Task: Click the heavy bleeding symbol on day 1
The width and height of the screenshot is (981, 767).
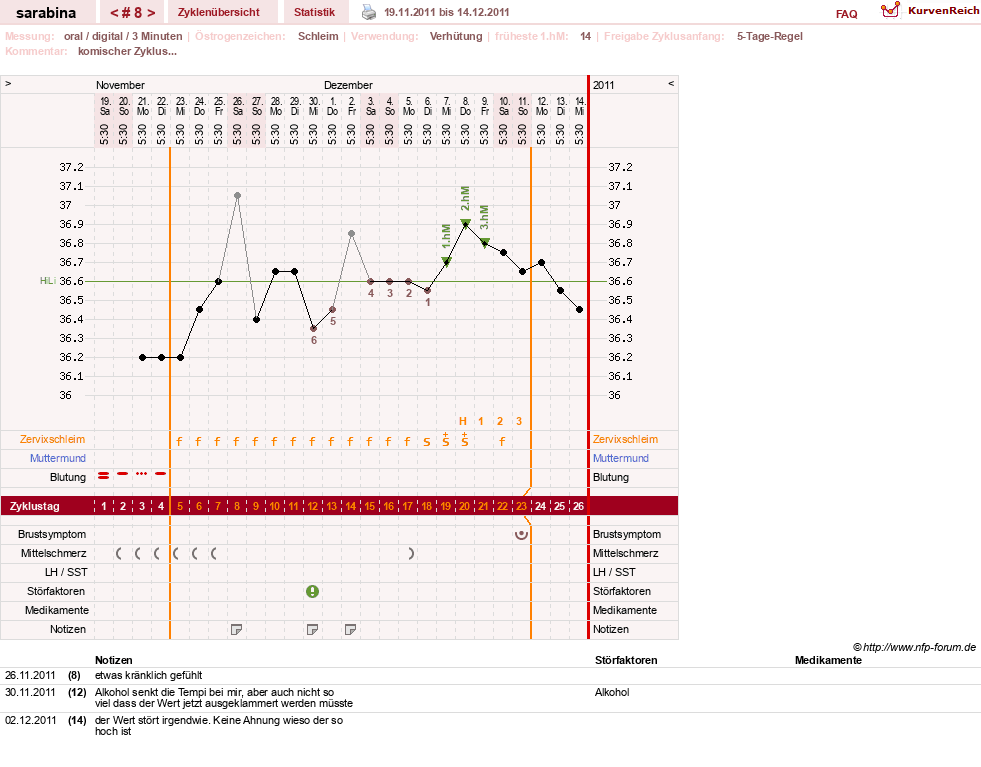Action: [104, 476]
